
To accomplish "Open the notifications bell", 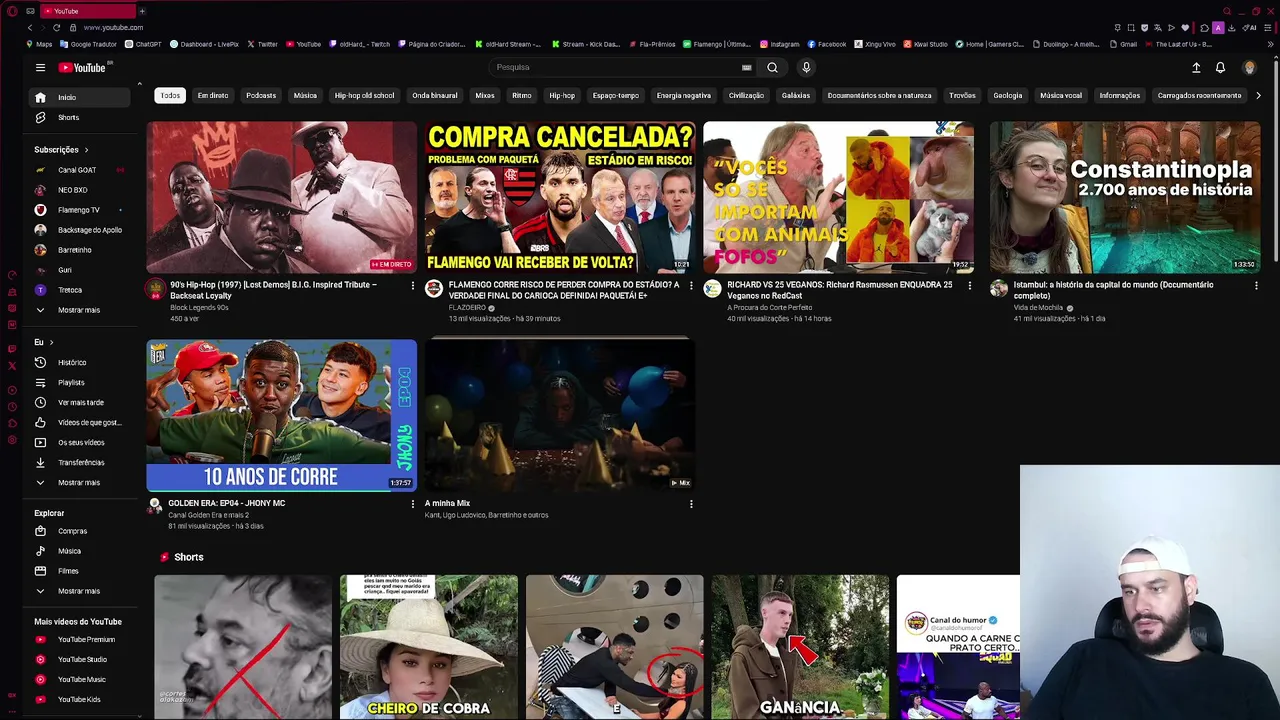I will coord(1220,67).
